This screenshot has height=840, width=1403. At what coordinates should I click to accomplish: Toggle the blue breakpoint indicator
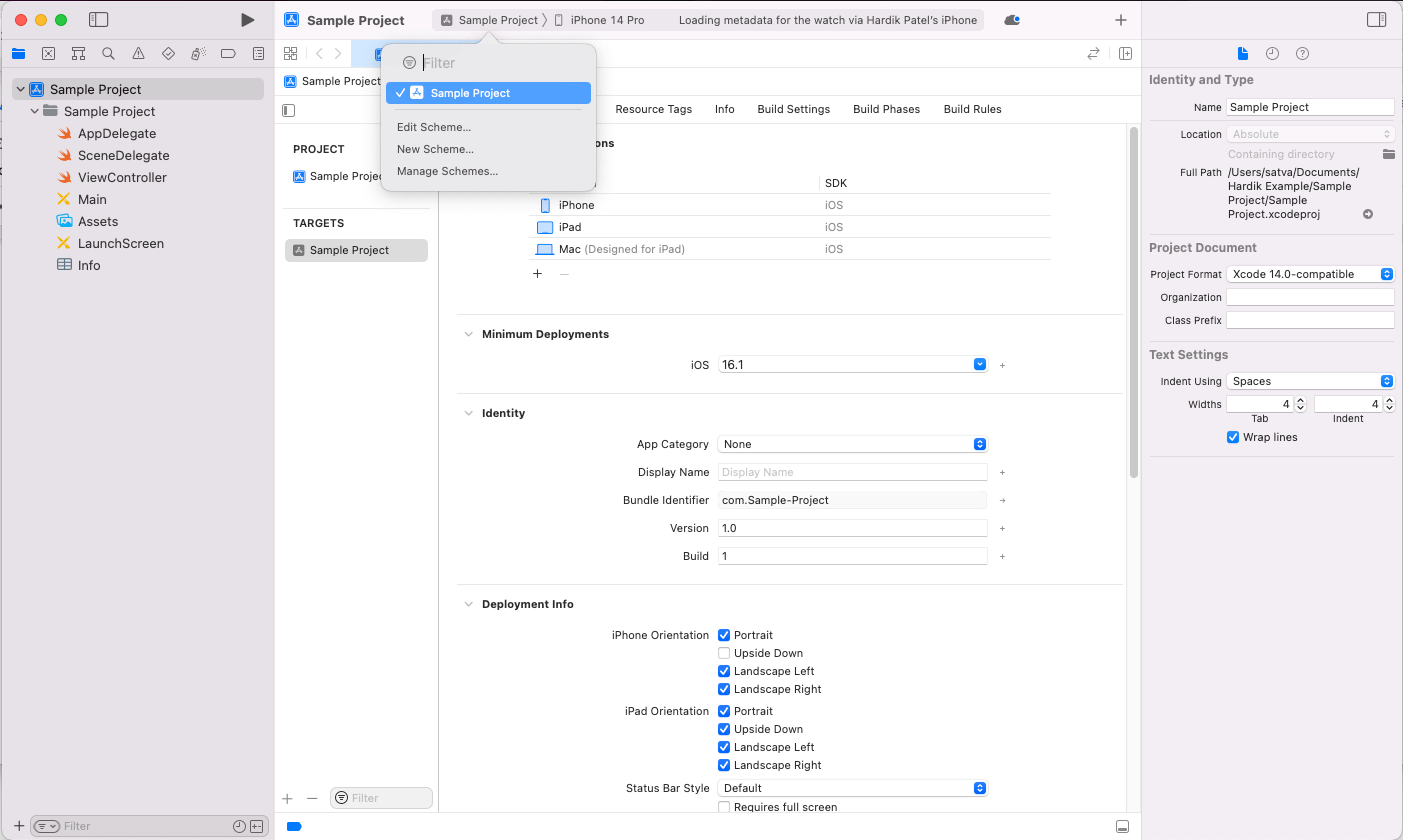(x=294, y=827)
